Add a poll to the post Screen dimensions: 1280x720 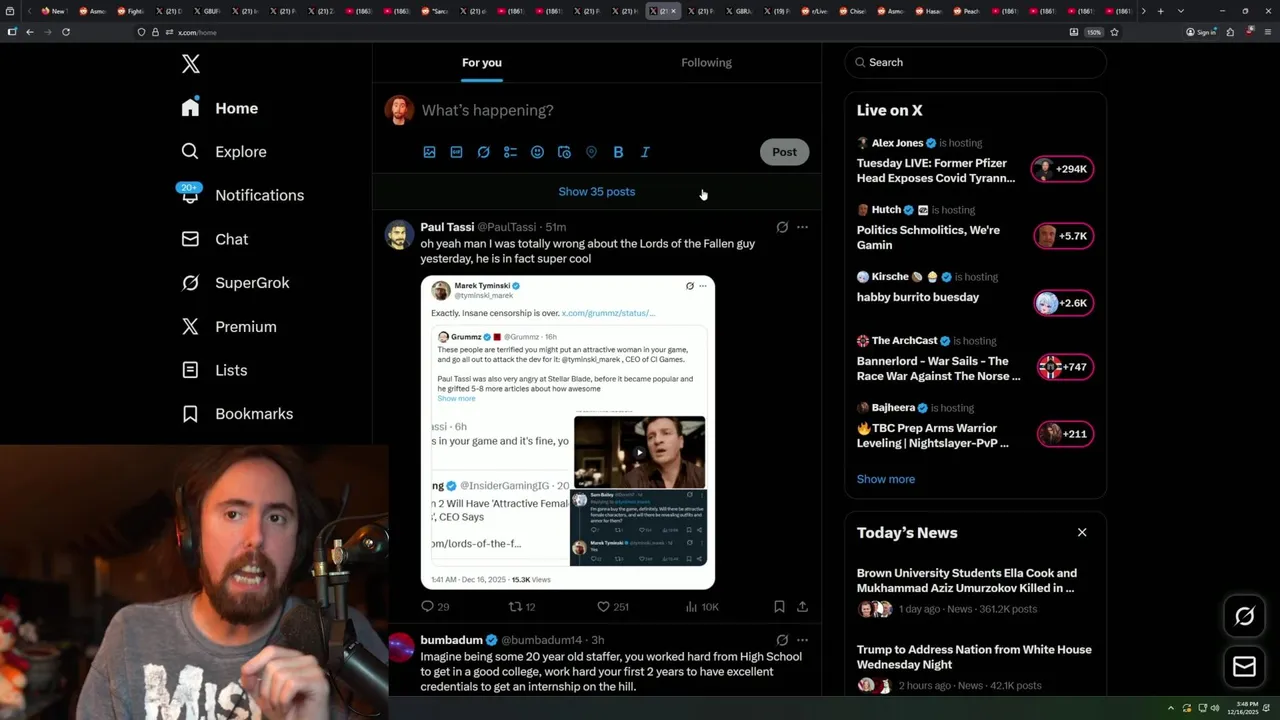[510, 152]
